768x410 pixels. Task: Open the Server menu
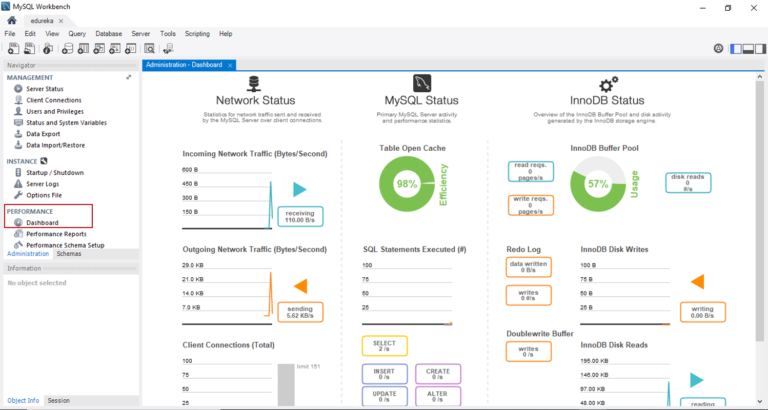[141, 33]
